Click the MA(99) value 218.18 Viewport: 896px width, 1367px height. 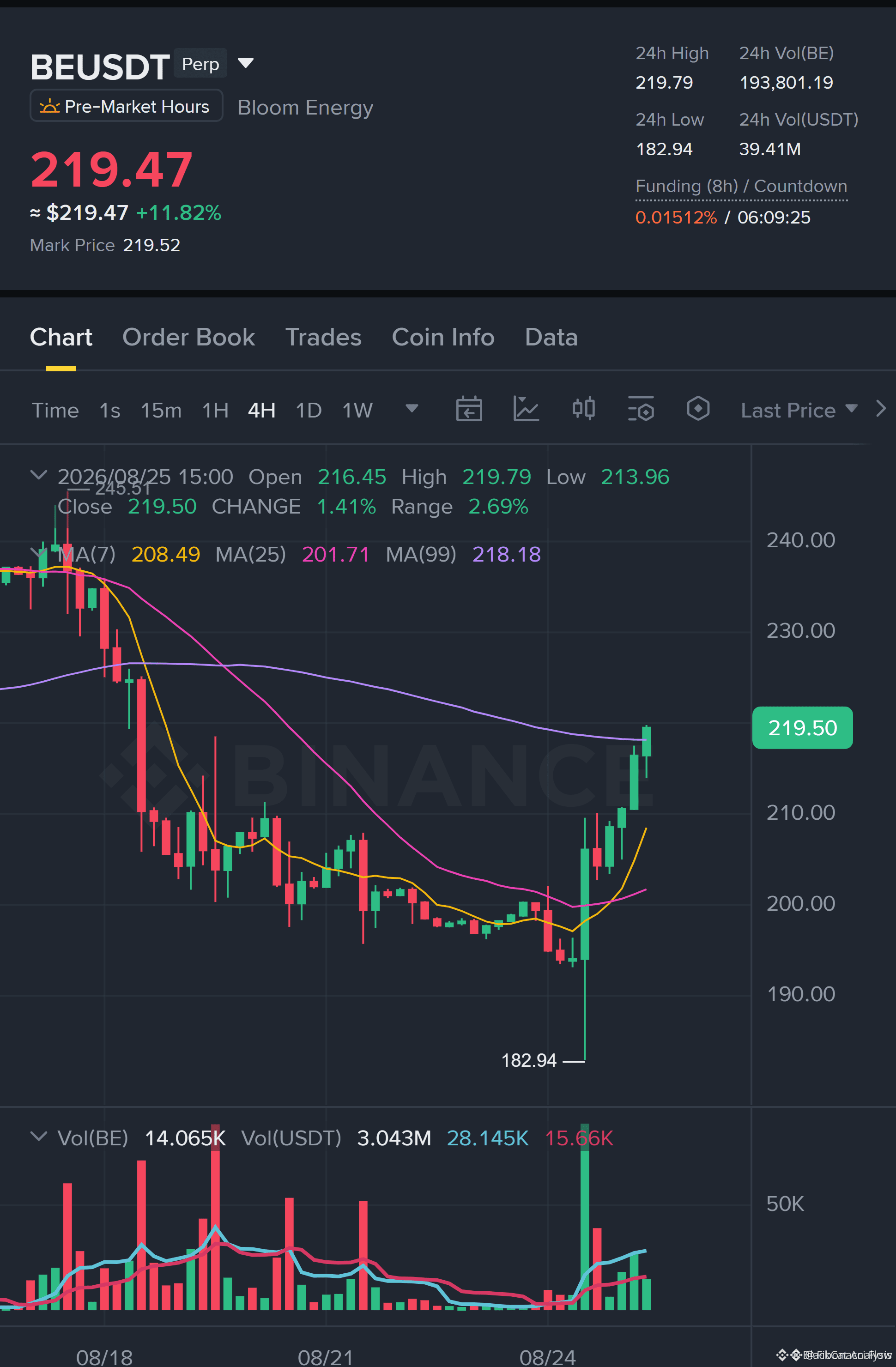click(x=507, y=554)
